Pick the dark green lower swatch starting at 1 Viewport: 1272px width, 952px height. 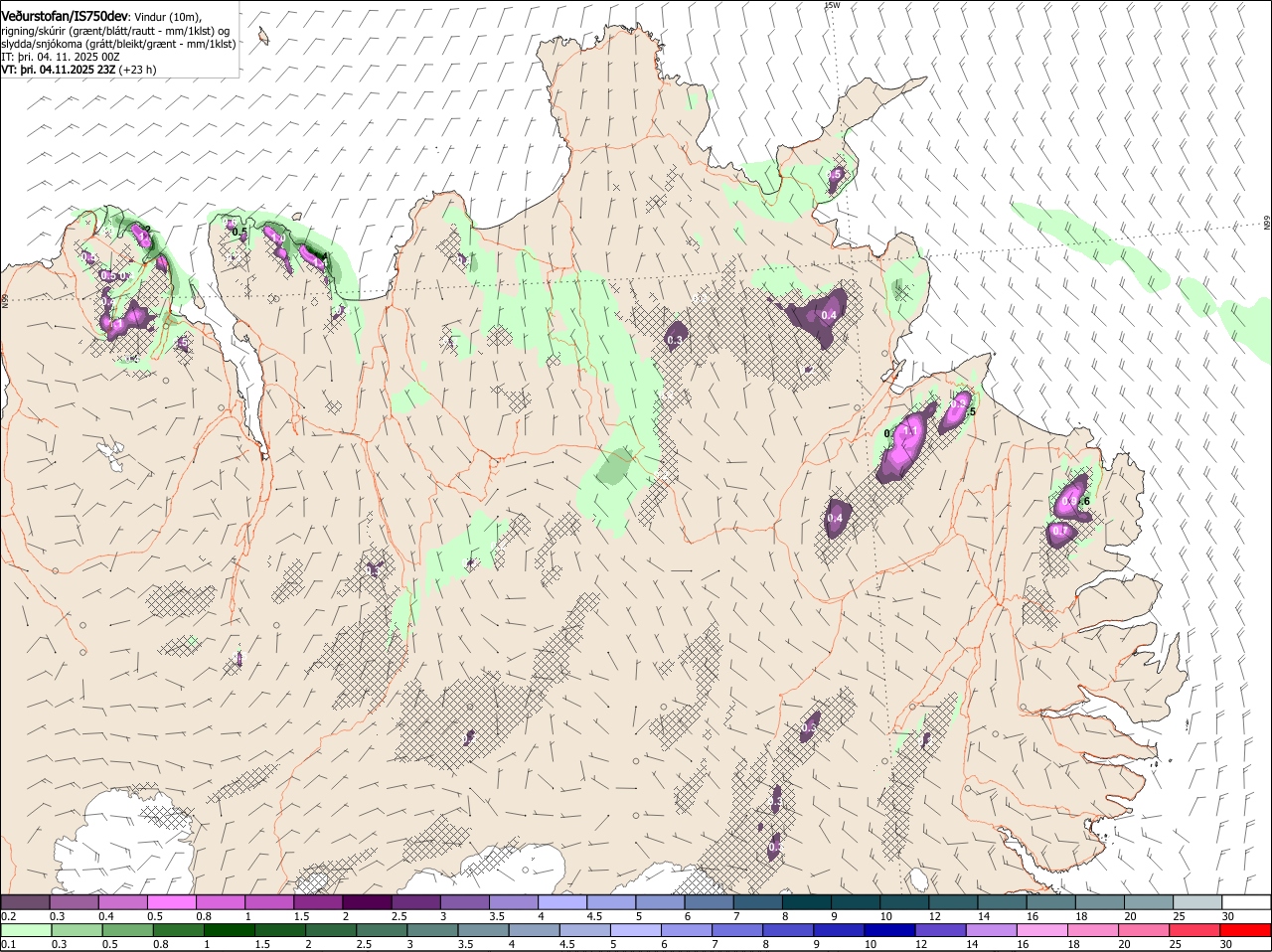[230, 930]
